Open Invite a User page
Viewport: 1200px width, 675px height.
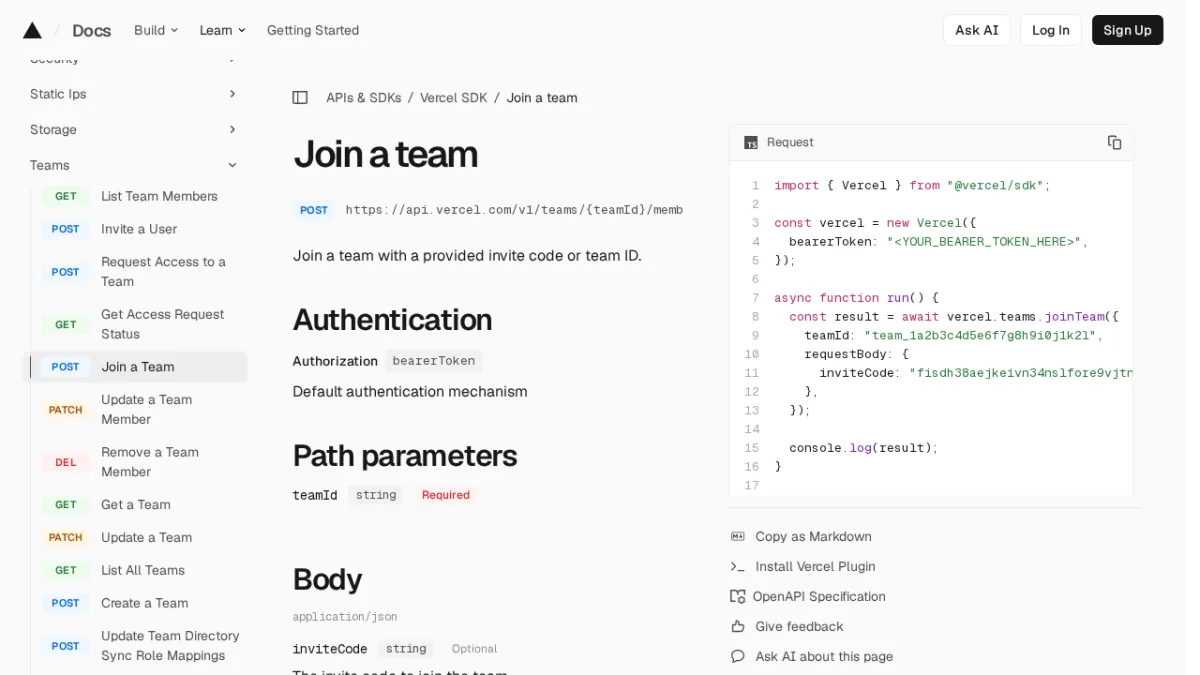[x=139, y=230]
